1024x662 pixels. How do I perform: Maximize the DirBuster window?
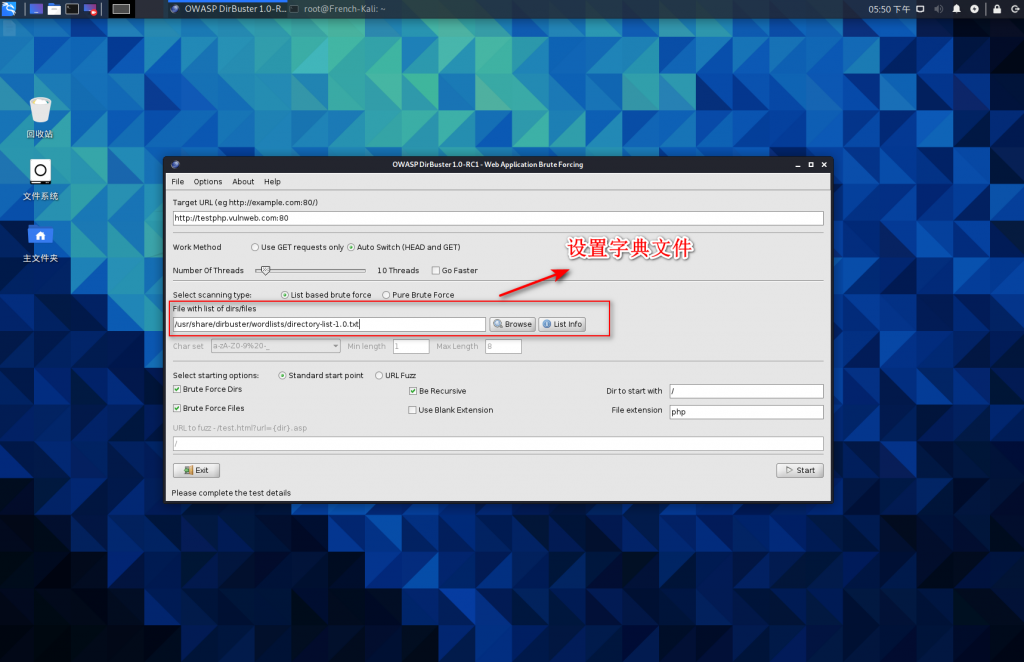click(x=811, y=165)
